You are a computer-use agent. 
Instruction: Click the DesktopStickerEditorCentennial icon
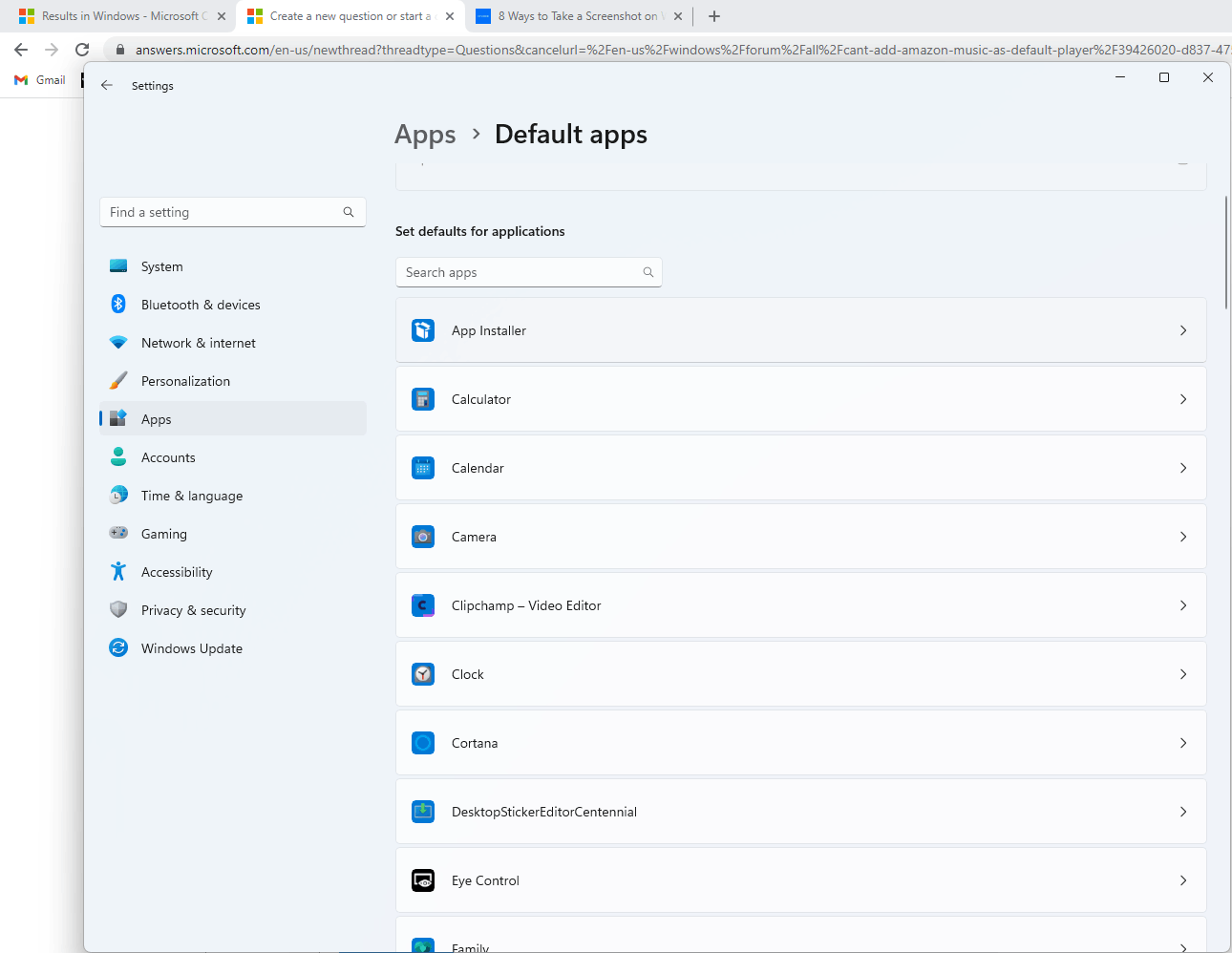(x=423, y=812)
